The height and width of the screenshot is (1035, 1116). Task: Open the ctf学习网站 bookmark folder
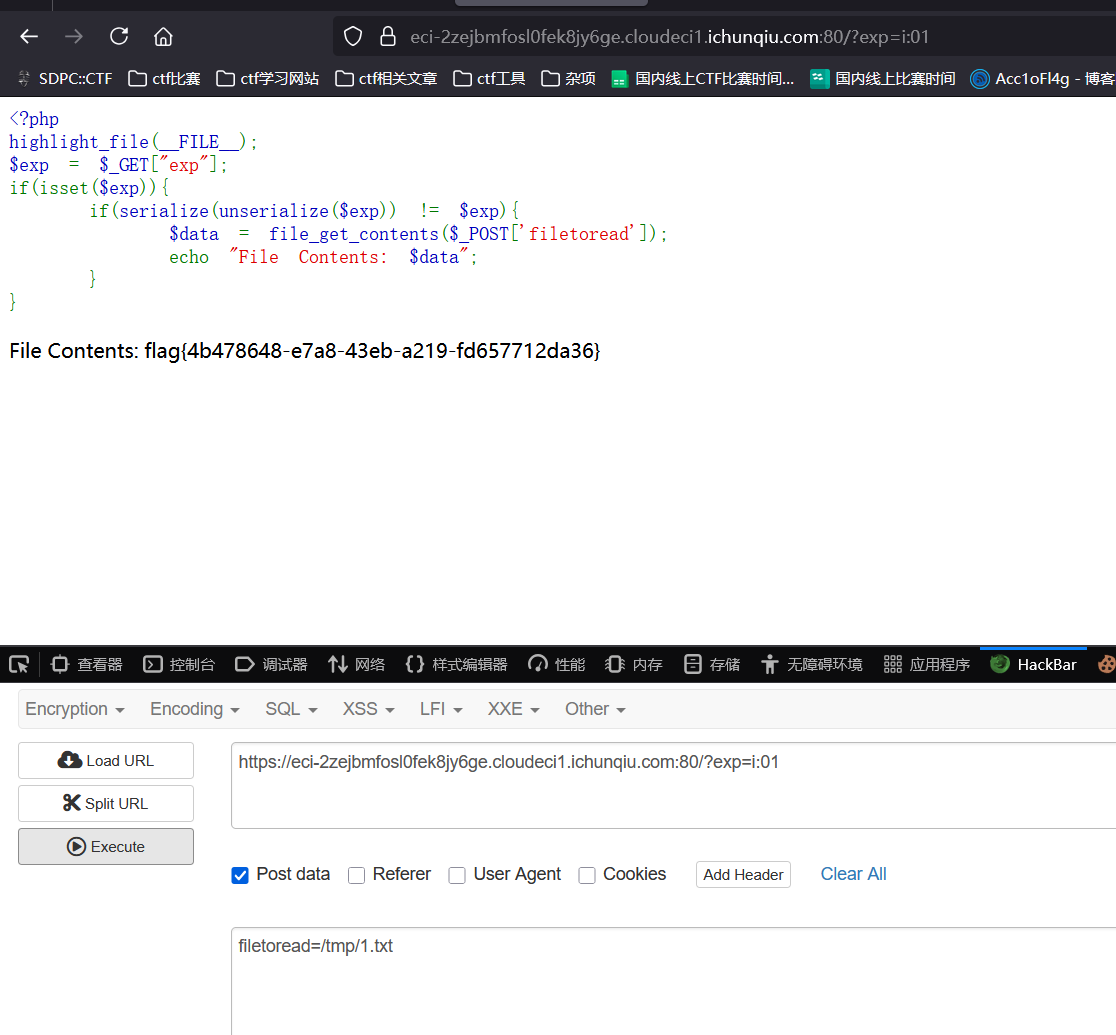[268, 78]
